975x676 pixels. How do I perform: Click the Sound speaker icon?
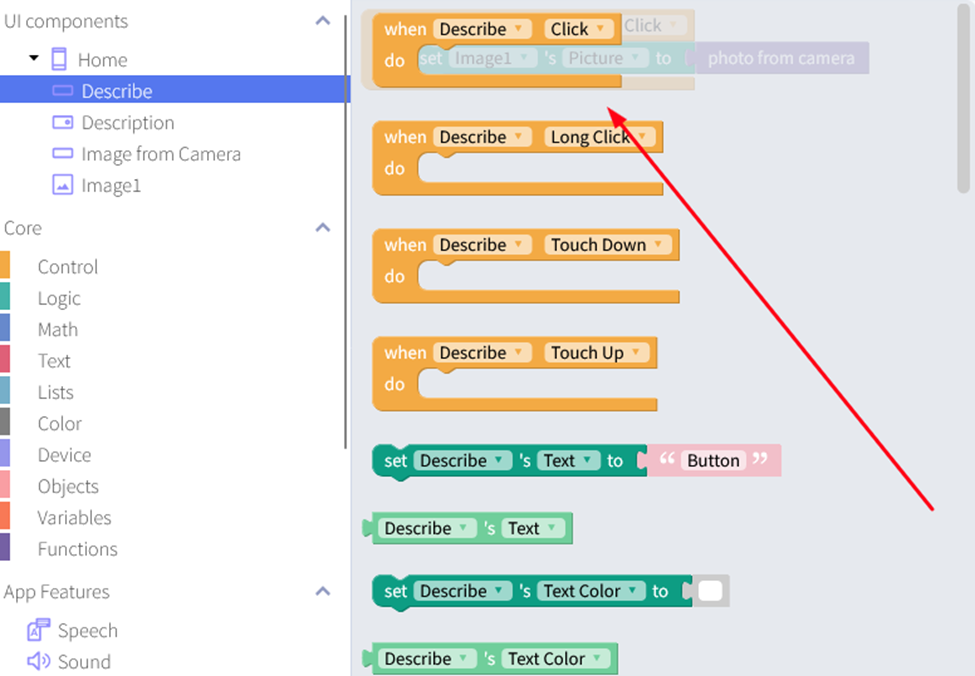(39, 660)
